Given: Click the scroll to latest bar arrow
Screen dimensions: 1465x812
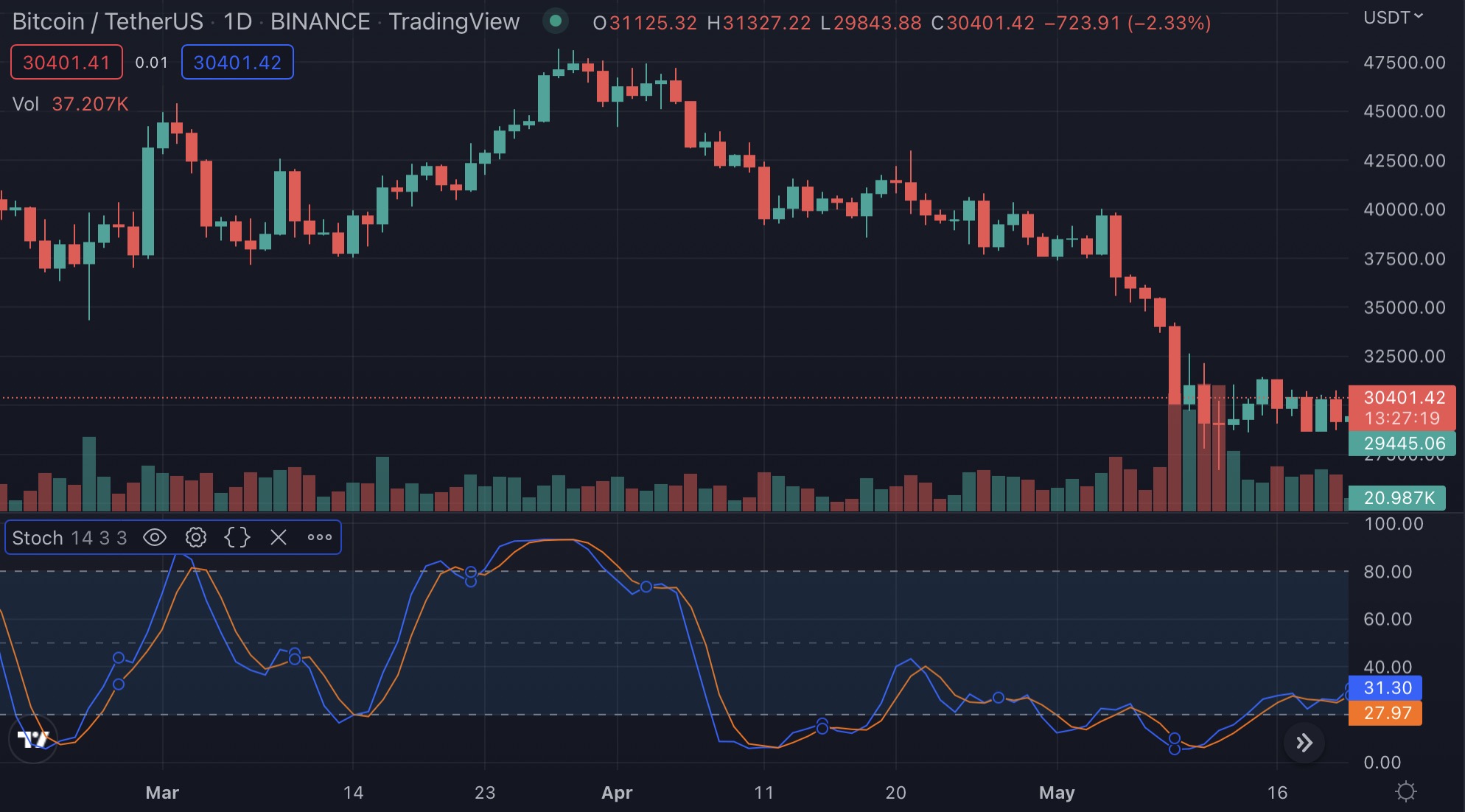Looking at the screenshot, I should pos(1304,743).
